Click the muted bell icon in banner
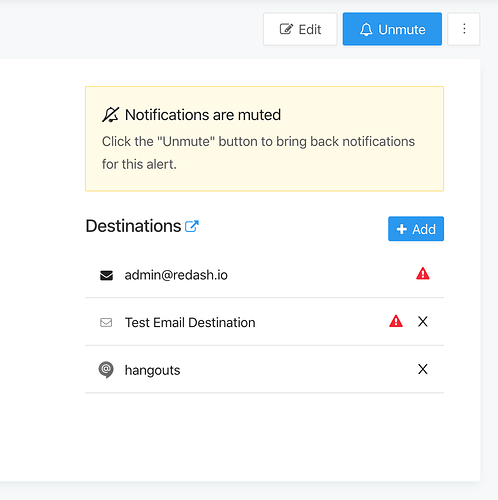 [110, 115]
